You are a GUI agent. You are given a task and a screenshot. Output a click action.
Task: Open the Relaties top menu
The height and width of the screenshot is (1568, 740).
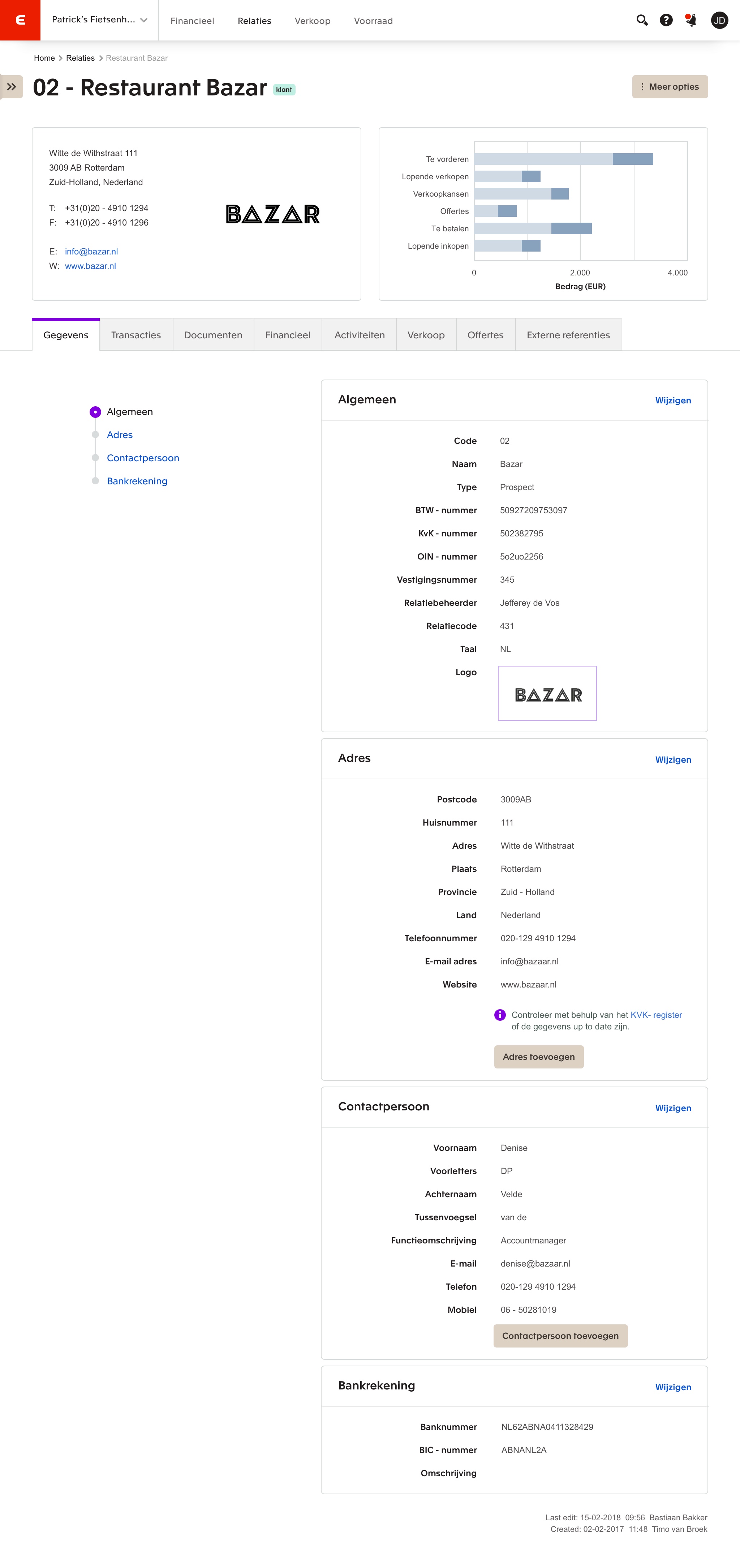tap(254, 21)
